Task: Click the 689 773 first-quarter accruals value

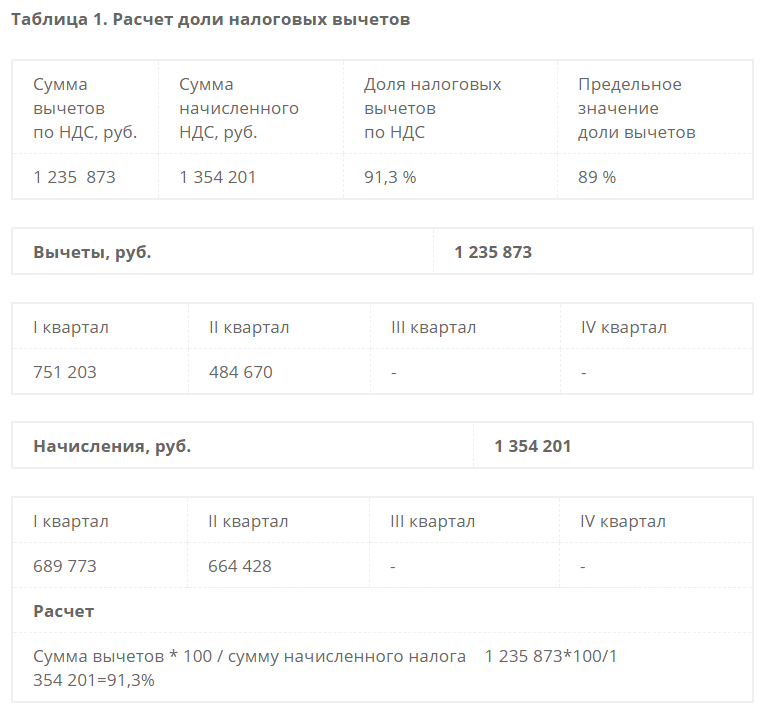Action: (x=65, y=566)
